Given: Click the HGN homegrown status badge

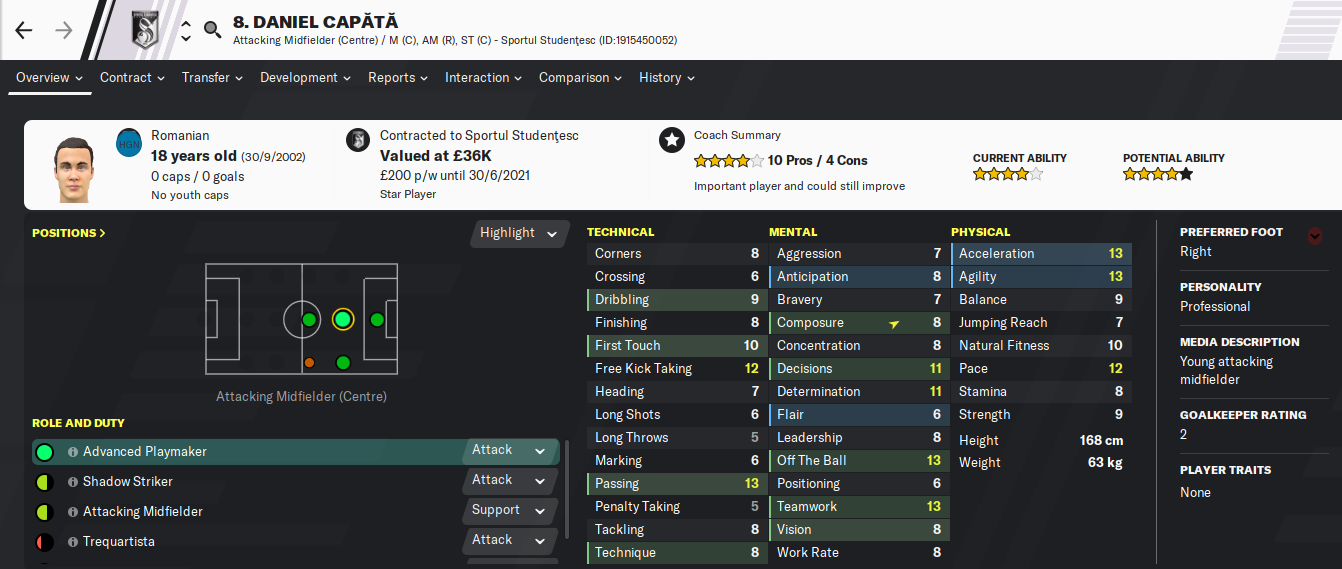Looking at the screenshot, I should tap(129, 141).
